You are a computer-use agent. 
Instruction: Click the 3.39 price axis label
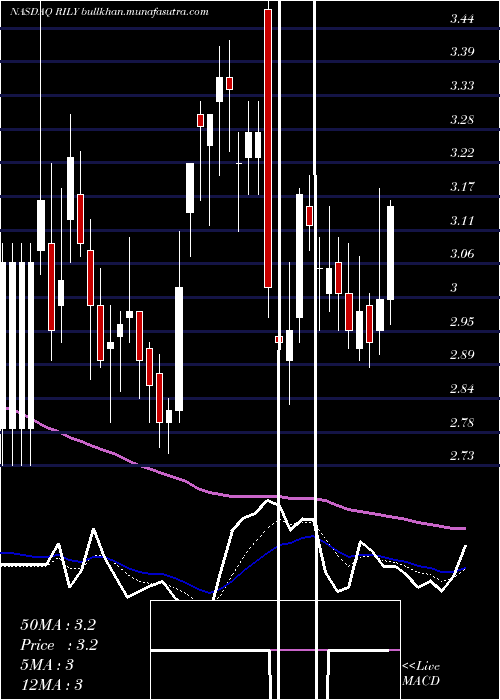[x=462, y=52]
